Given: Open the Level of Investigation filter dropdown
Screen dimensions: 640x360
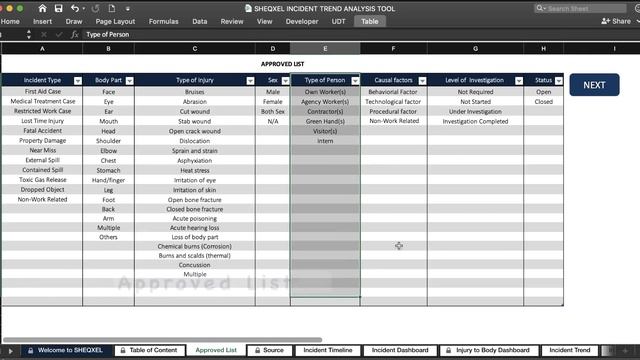Looking at the screenshot, I should [519, 81].
